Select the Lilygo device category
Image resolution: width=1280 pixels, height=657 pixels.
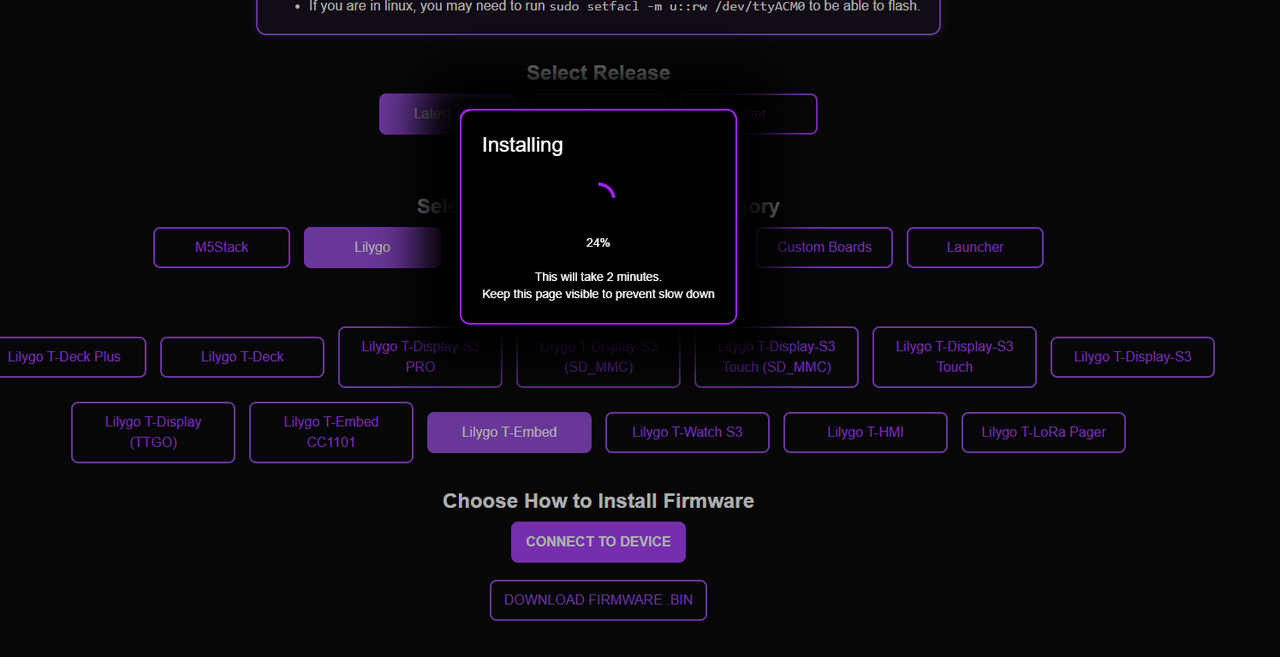(x=372, y=247)
